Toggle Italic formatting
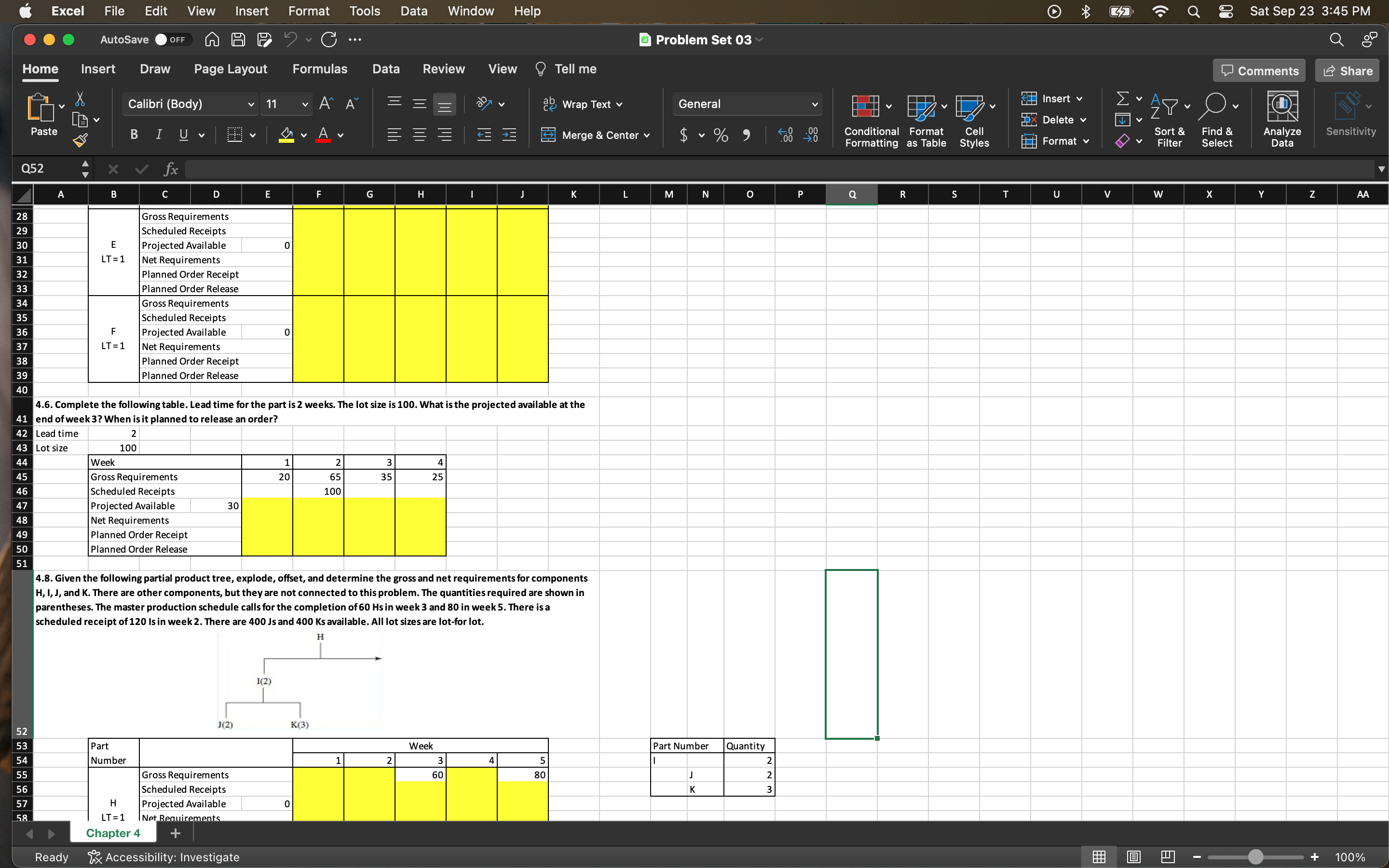 pyautogui.click(x=158, y=135)
